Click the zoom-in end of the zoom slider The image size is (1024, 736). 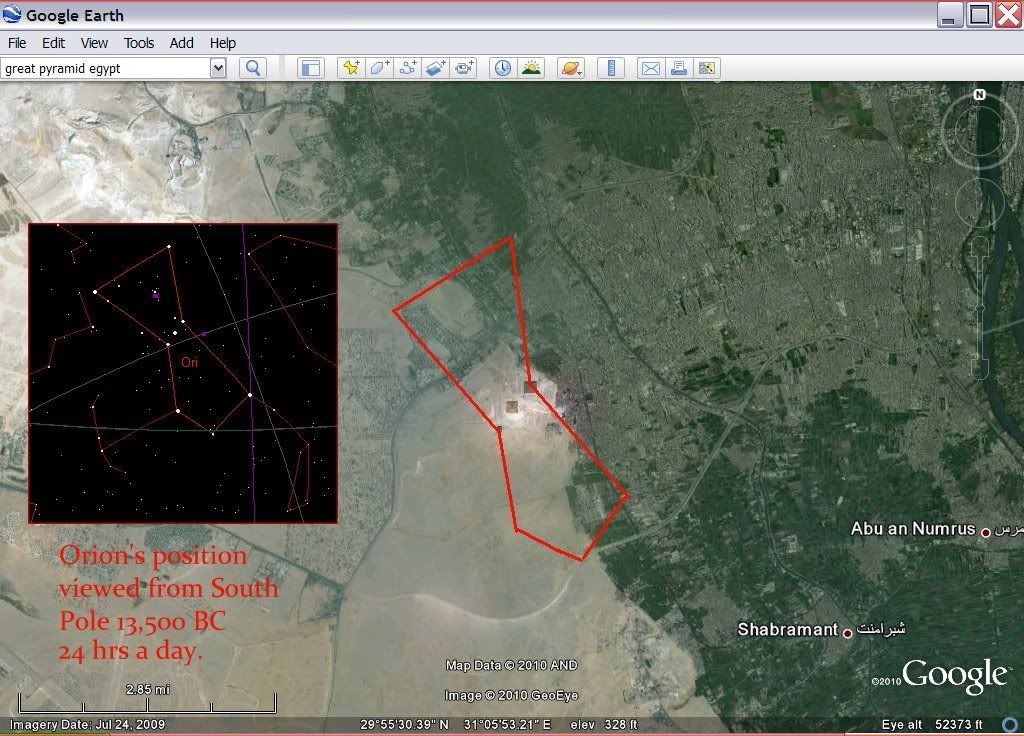click(979, 248)
